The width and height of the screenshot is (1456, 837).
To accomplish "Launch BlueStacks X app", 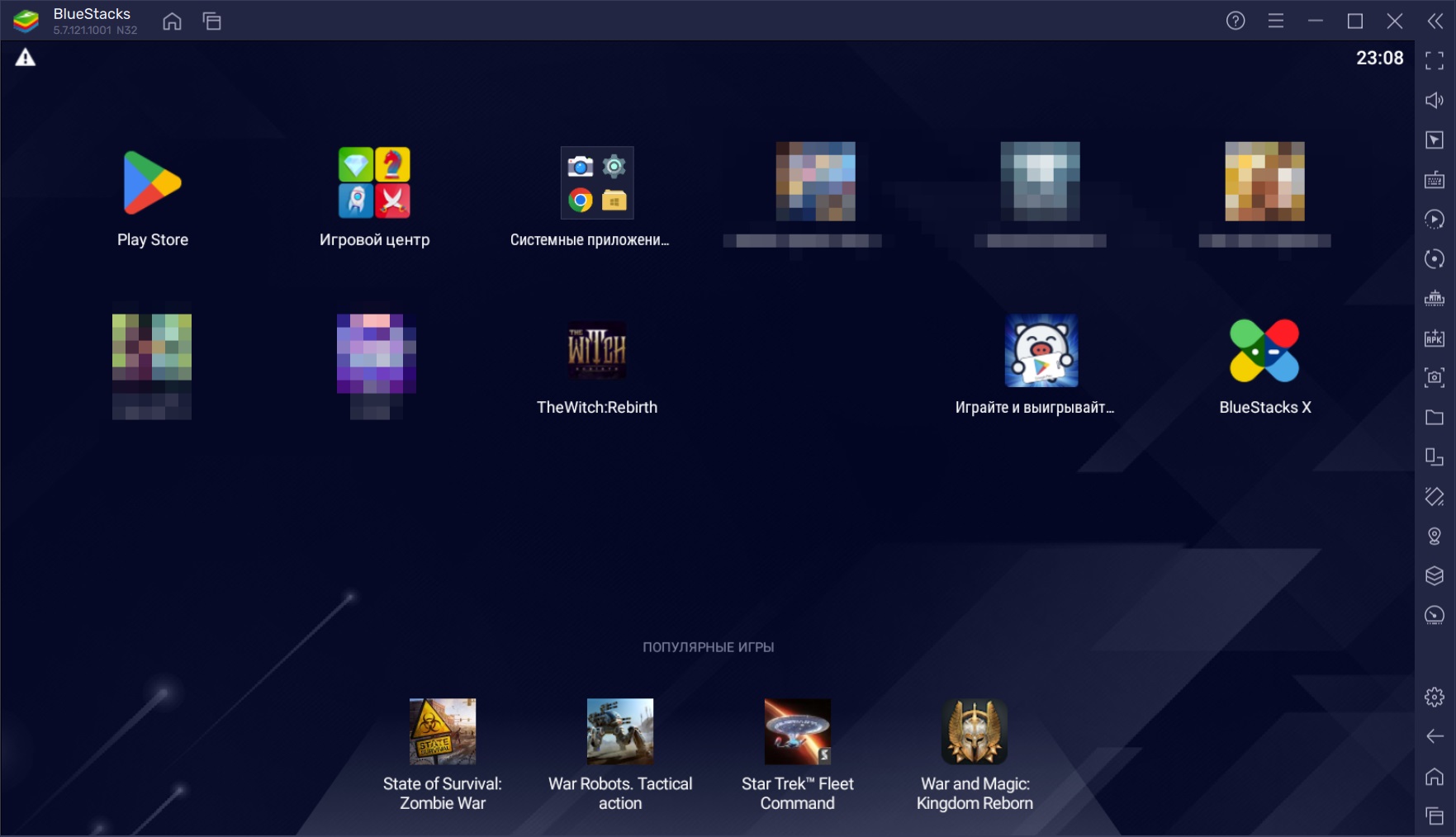I will point(1264,367).
